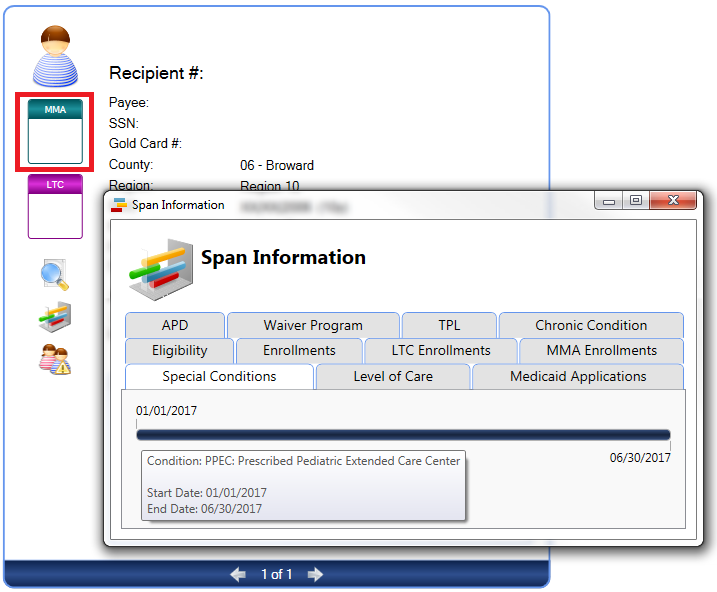
Task: Open the MMA card icon
Action: coord(55,132)
